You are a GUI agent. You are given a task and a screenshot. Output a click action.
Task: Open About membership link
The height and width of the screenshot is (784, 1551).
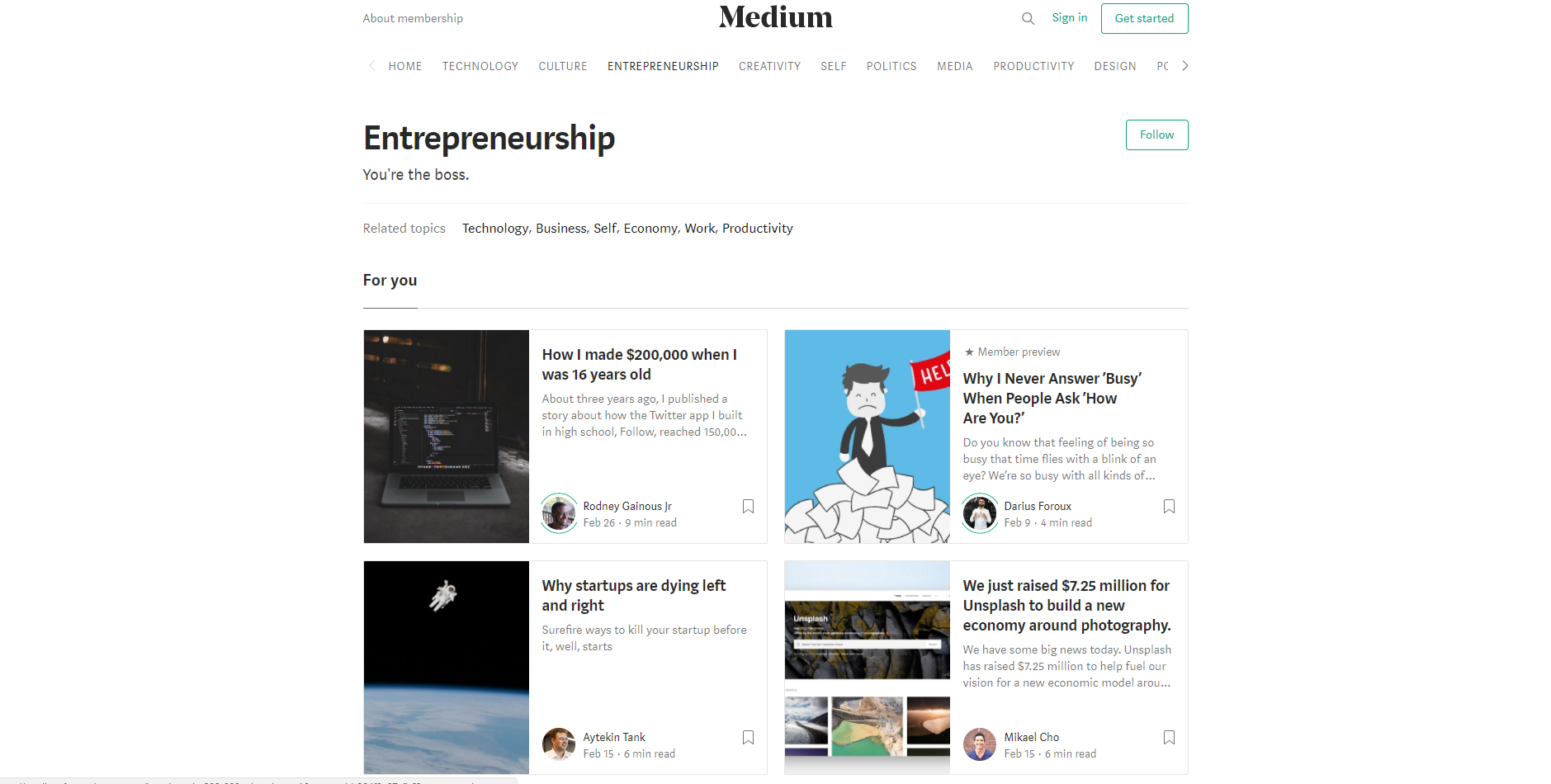[413, 18]
